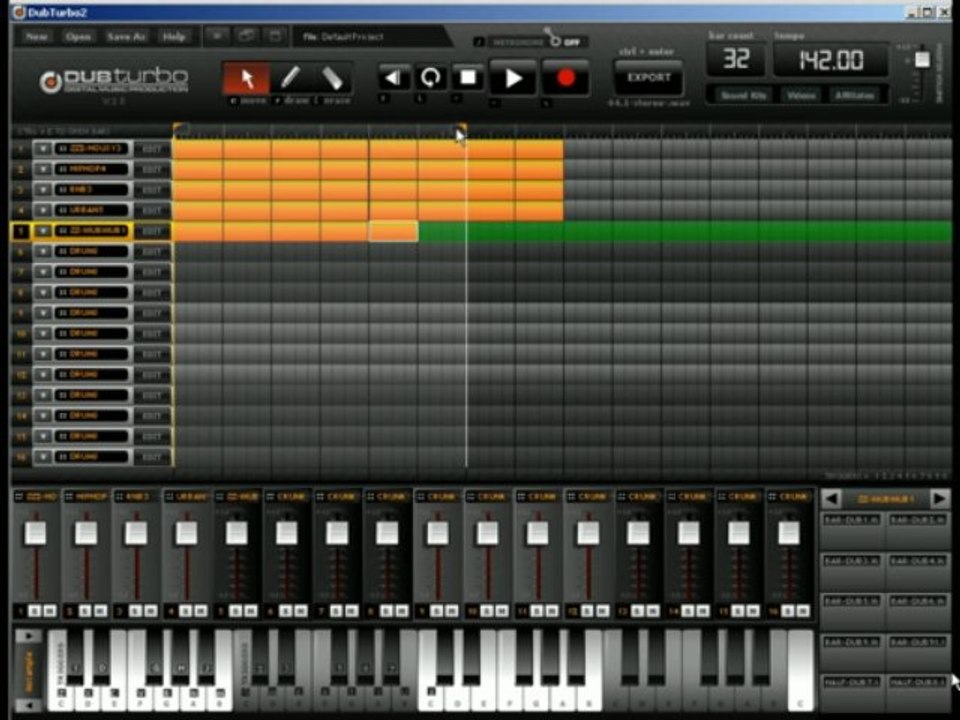Screen dimensions: 960x720
Task: Toggle solo on mixer channel 1
Action: (36, 610)
